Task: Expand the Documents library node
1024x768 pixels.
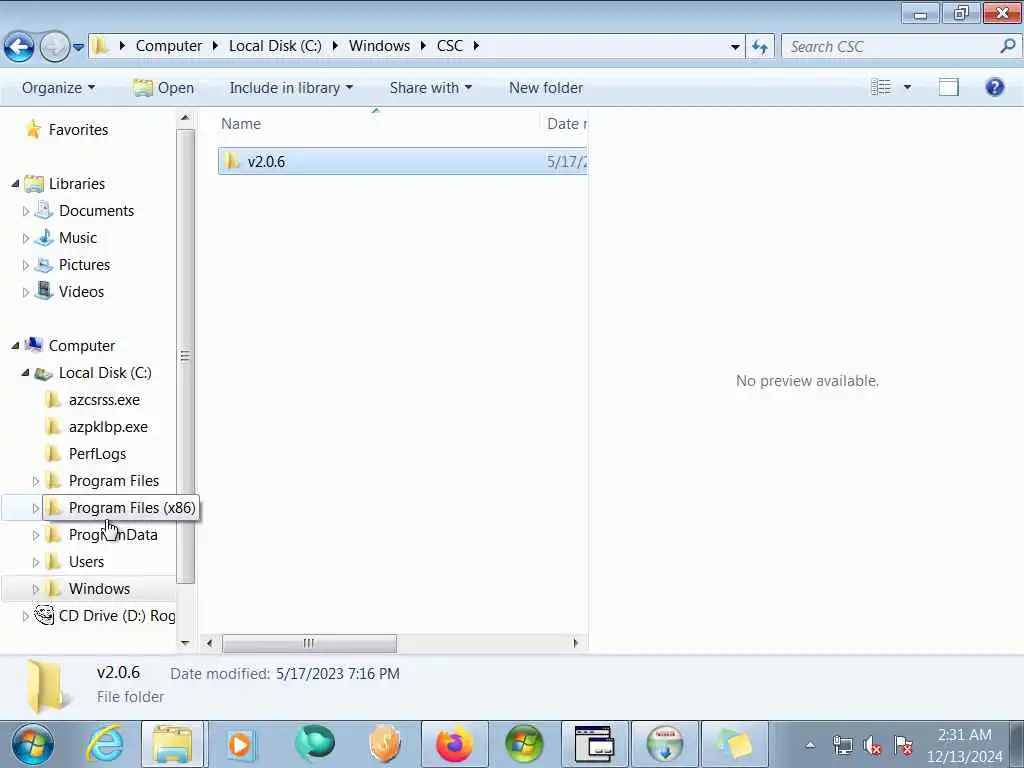Action: (x=25, y=211)
